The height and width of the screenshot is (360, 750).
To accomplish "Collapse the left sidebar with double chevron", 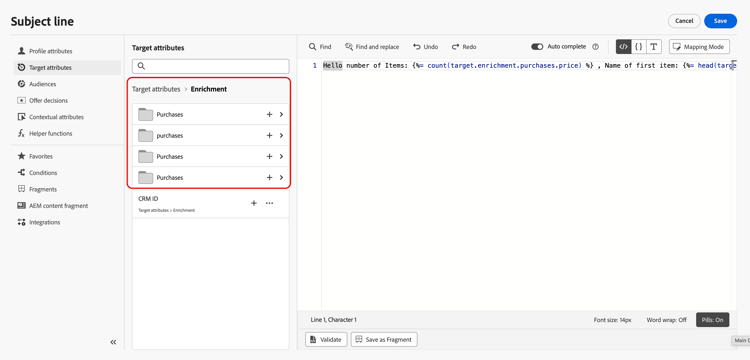I will [113, 342].
